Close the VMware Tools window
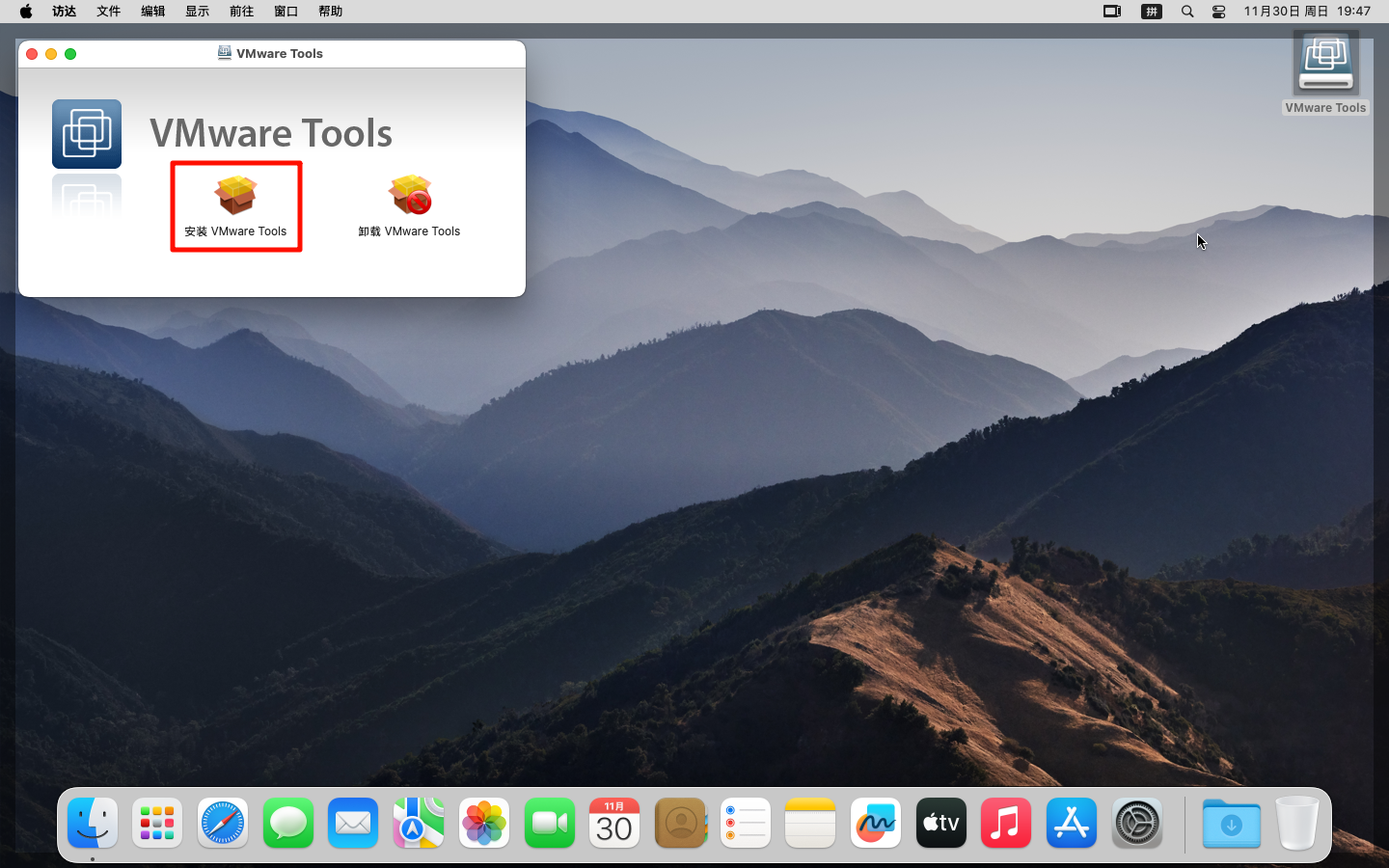The width and height of the screenshot is (1389, 868). click(32, 54)
